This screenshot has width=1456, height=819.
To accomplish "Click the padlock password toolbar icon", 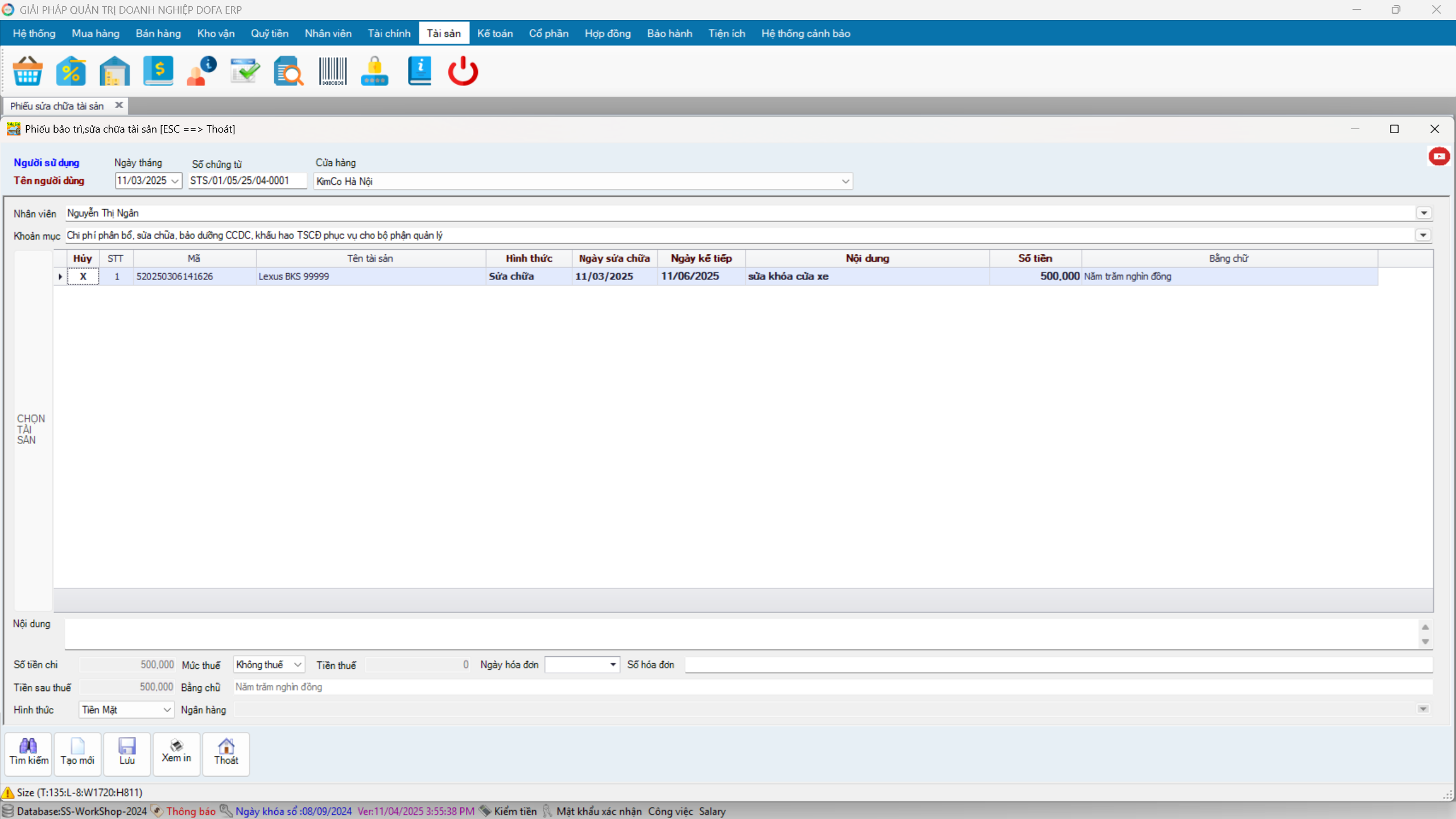I will click(375, 71).
